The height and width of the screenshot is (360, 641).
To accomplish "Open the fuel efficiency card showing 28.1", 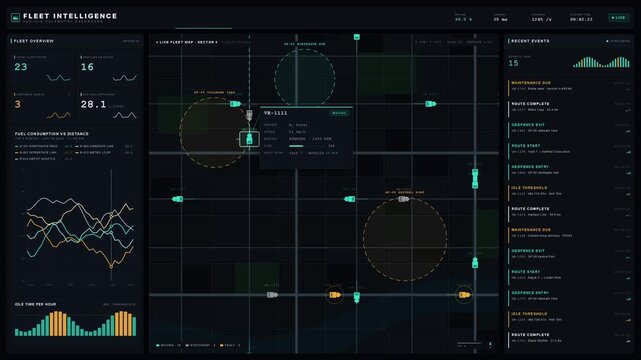I will (x=109, y=106).
